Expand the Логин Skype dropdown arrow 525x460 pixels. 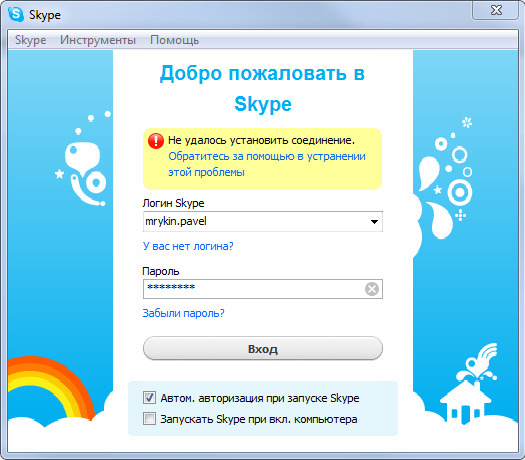[x=374, y=221]
